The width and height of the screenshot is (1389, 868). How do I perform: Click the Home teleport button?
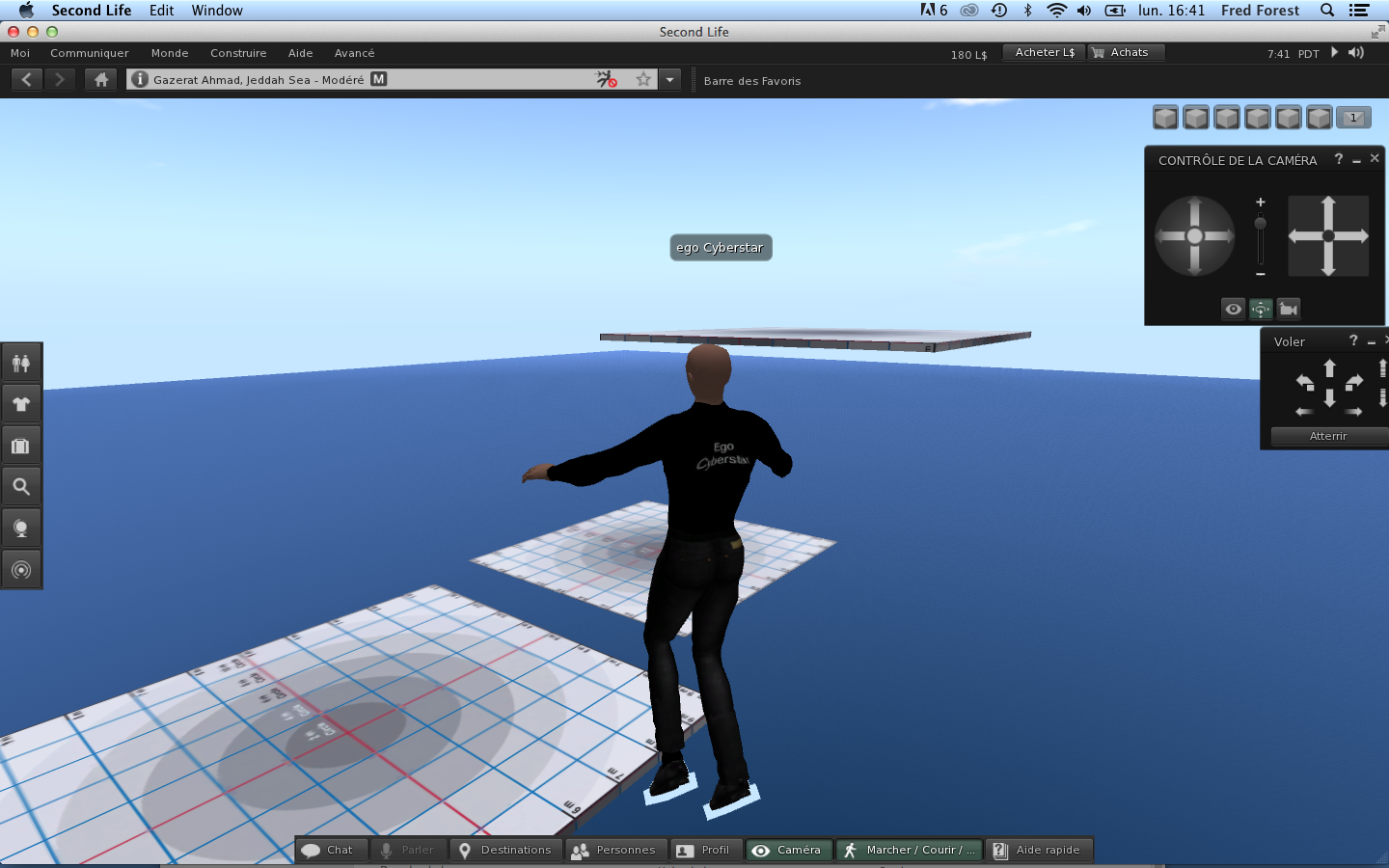pos(100,79)
